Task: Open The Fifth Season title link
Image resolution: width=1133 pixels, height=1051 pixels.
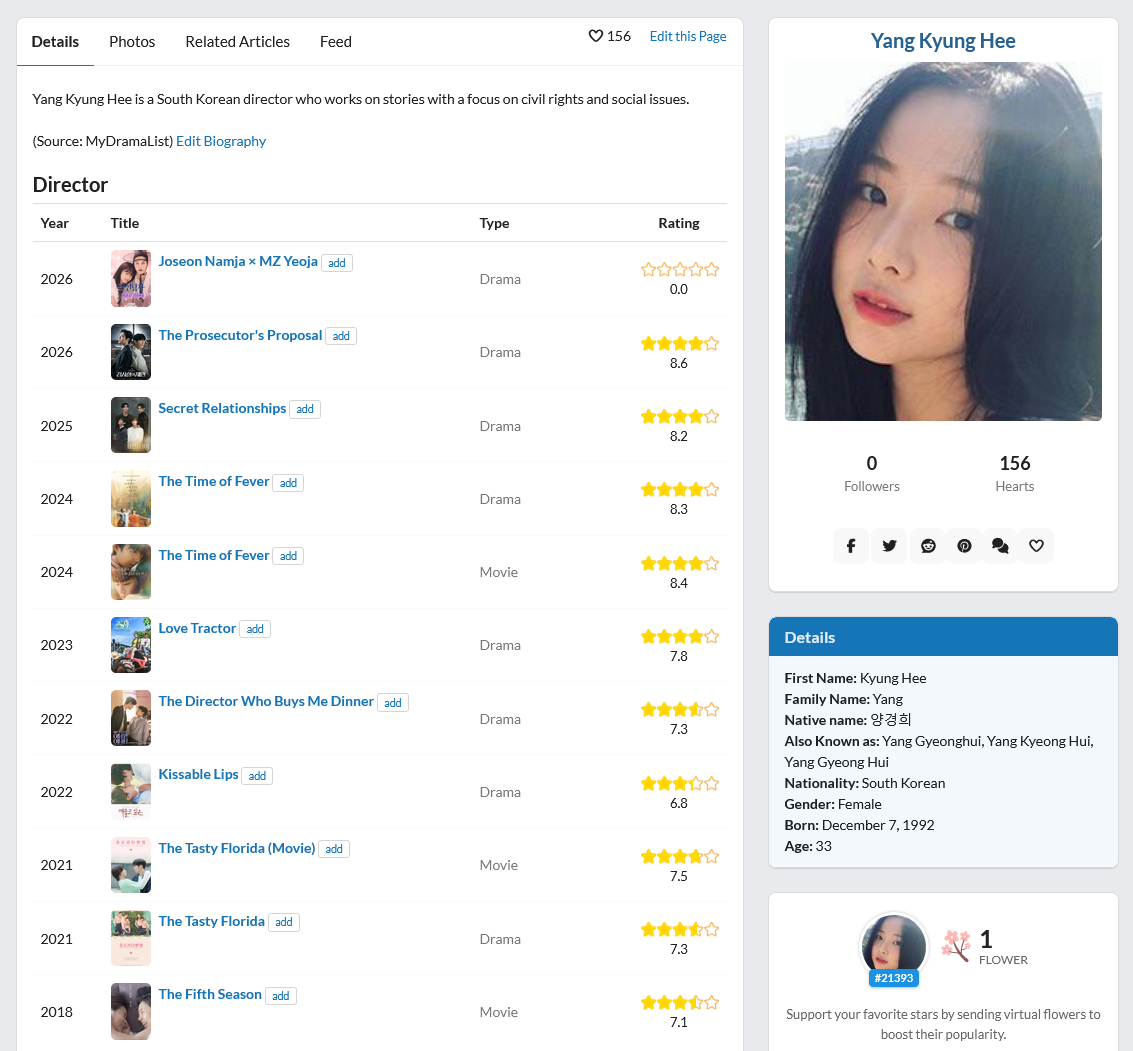Action: point(210,994)
